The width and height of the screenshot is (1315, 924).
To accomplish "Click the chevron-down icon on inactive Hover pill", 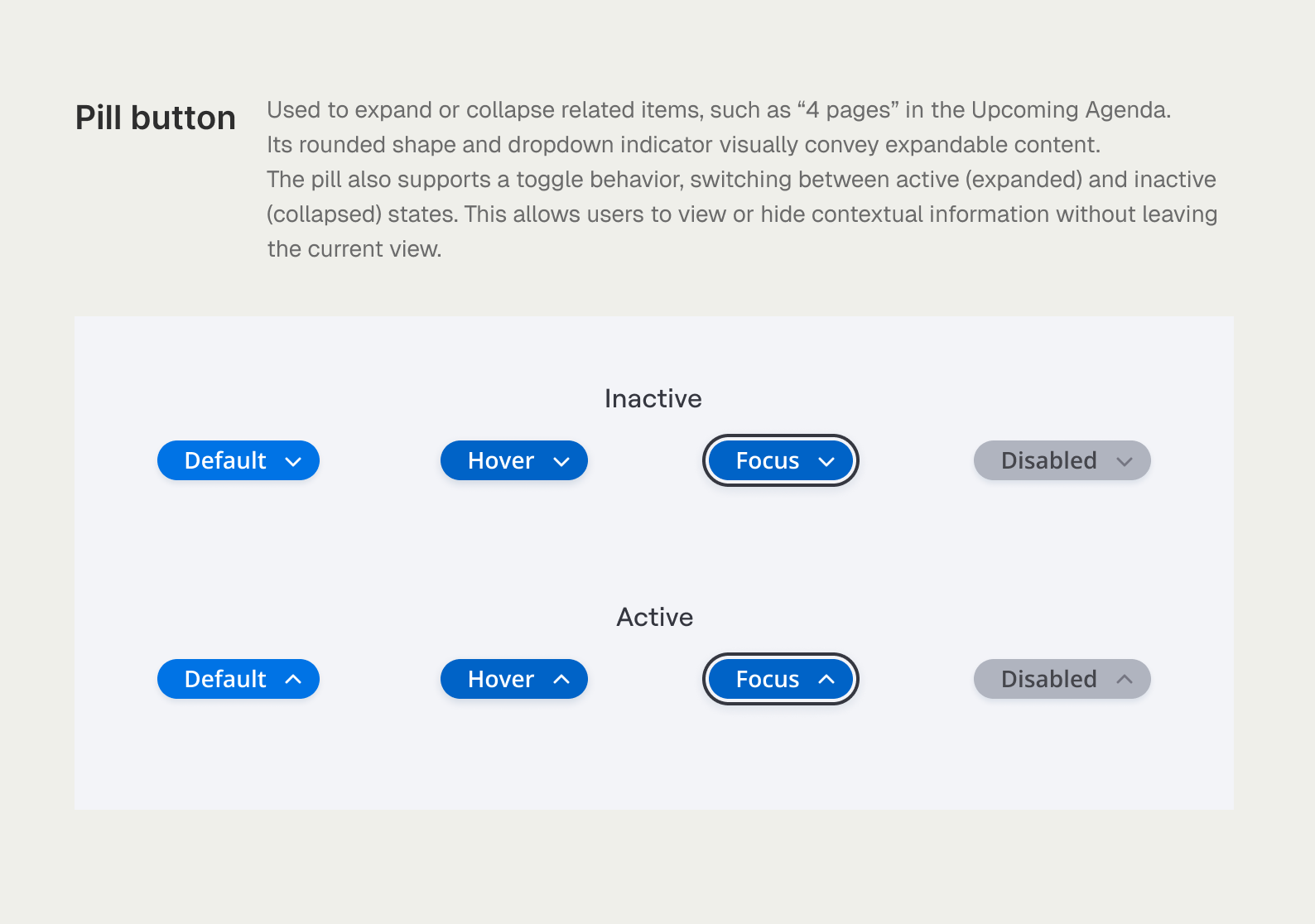I will coord(562,461).
